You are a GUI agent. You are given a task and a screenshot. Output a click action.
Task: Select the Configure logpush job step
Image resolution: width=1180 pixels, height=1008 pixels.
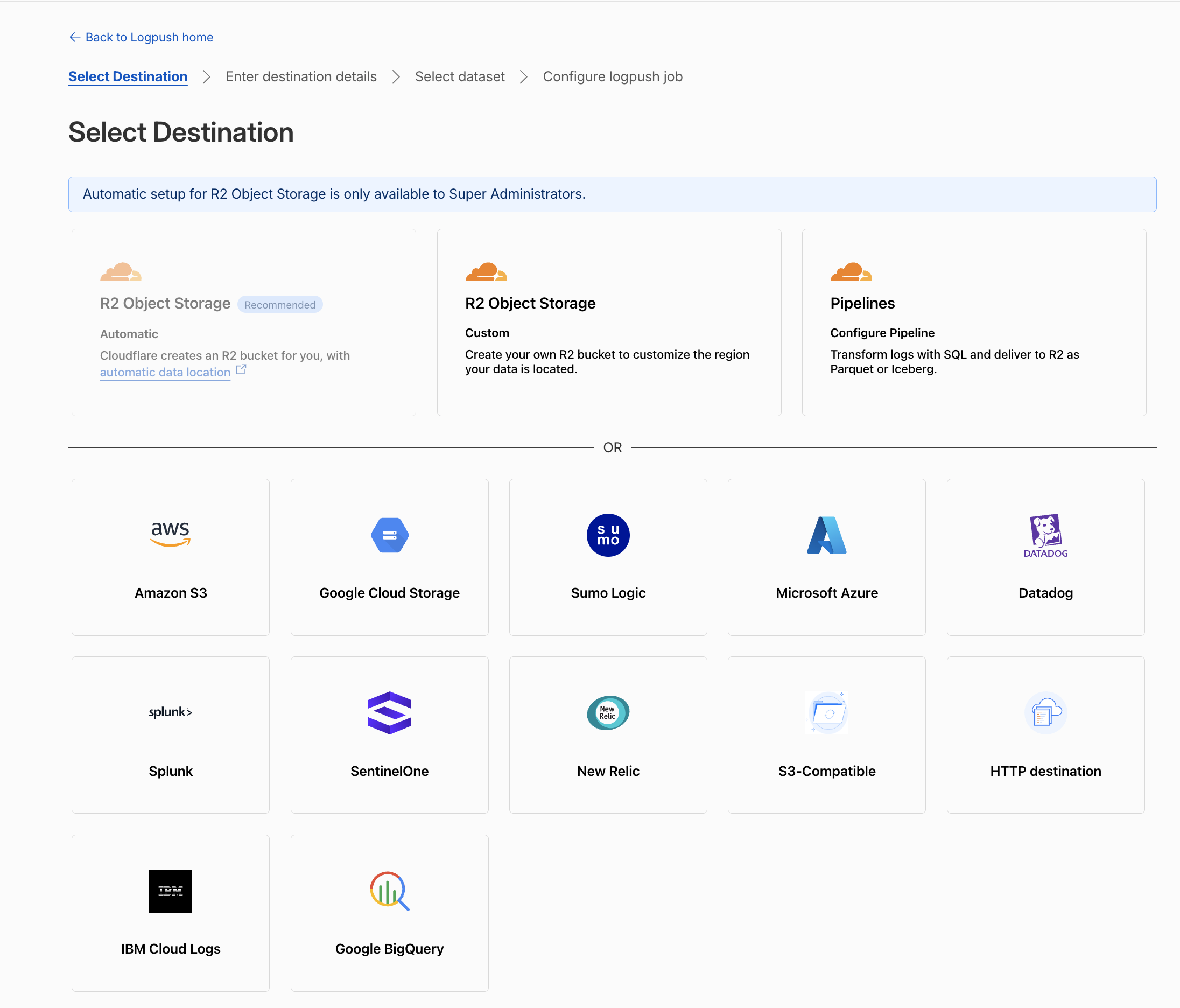tap(613, 77)
